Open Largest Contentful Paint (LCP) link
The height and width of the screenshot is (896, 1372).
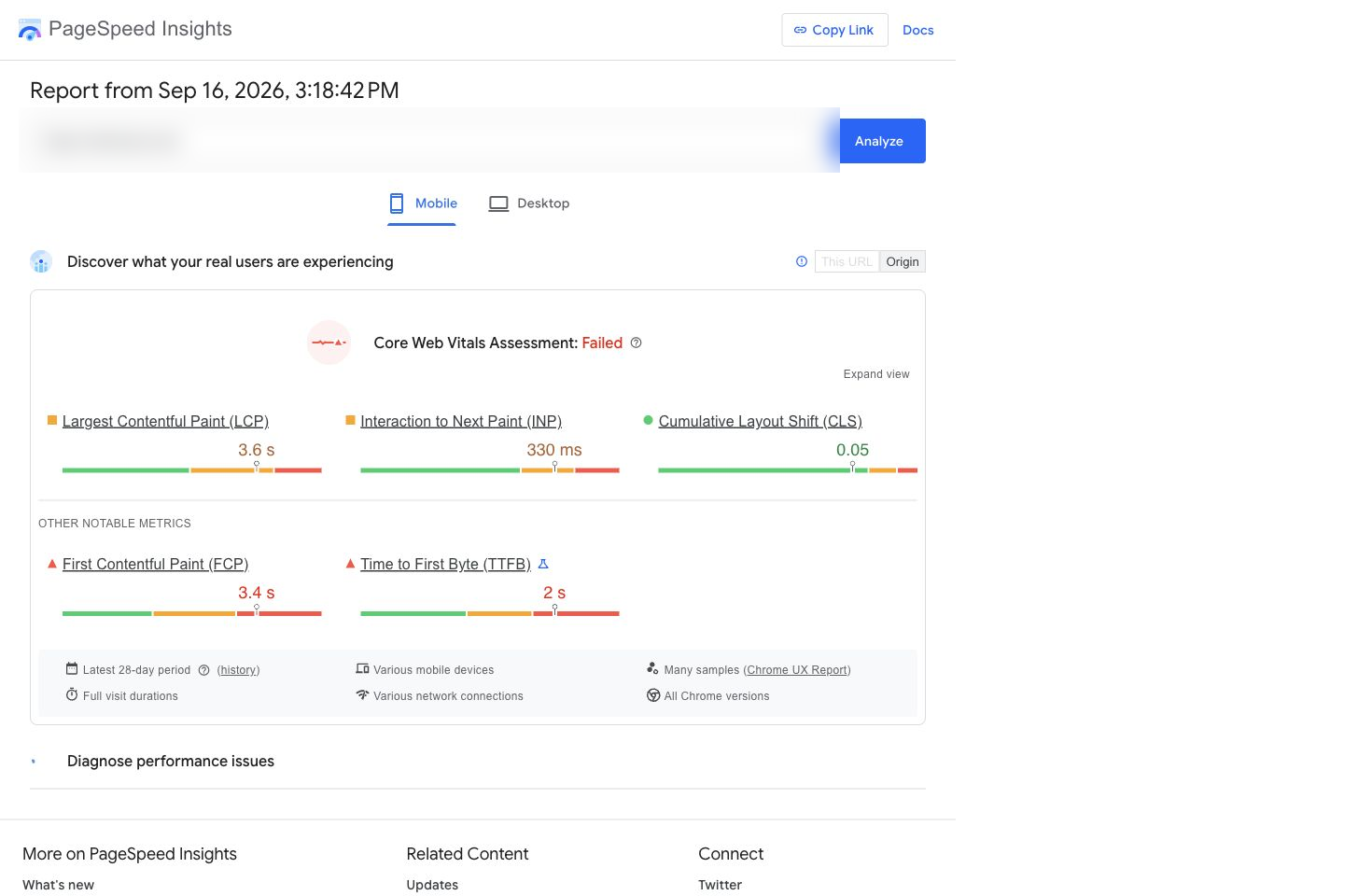pyautogui.click(x=165, y=421)
